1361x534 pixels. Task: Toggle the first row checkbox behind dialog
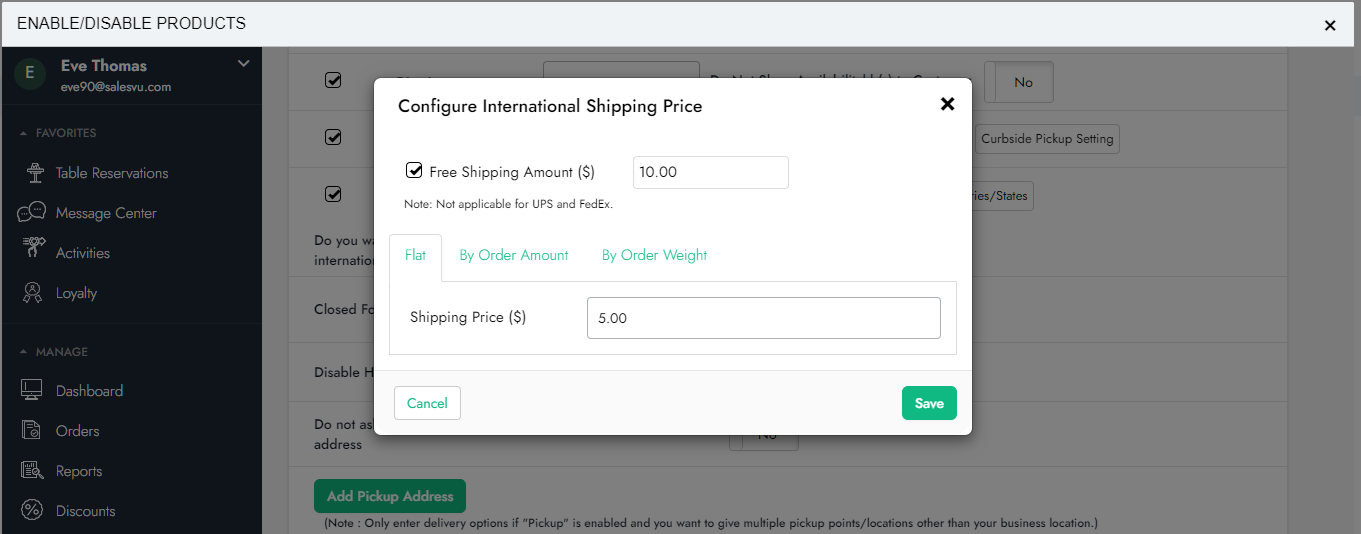333,81
